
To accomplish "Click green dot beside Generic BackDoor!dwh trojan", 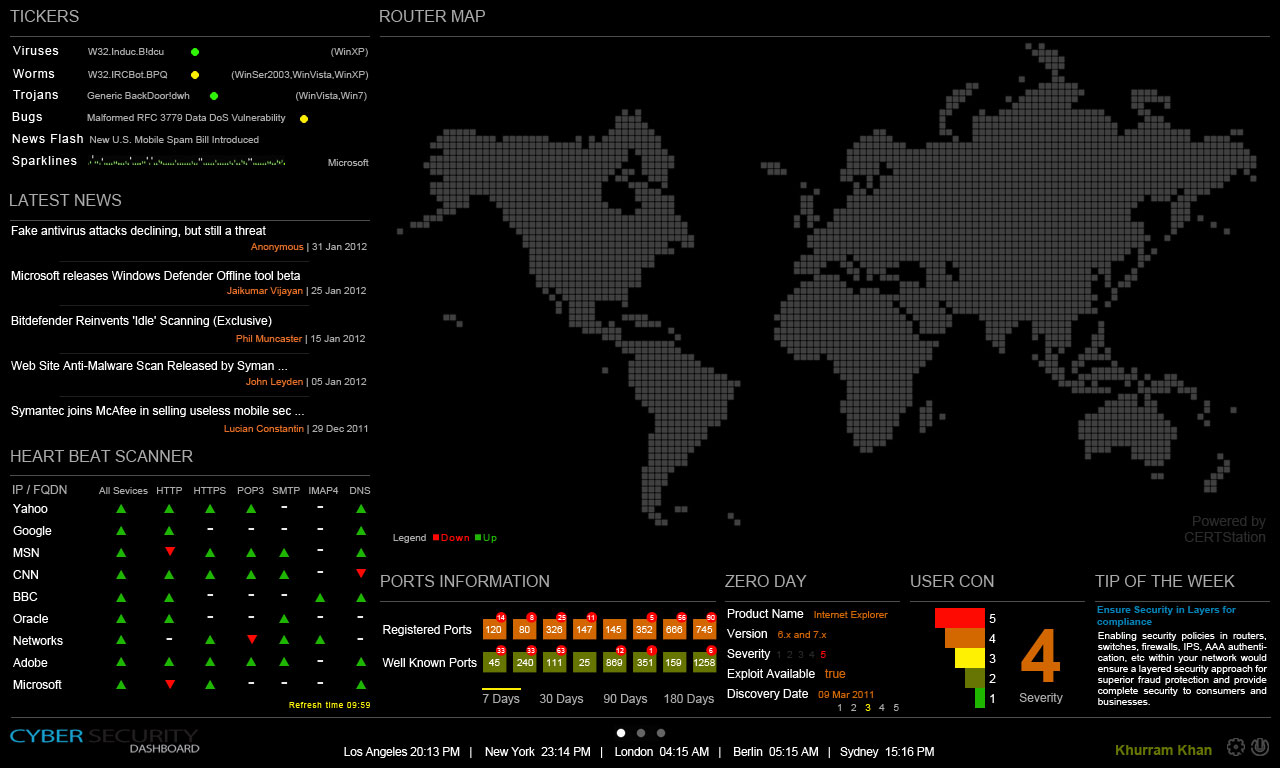I will pos(214,95).
